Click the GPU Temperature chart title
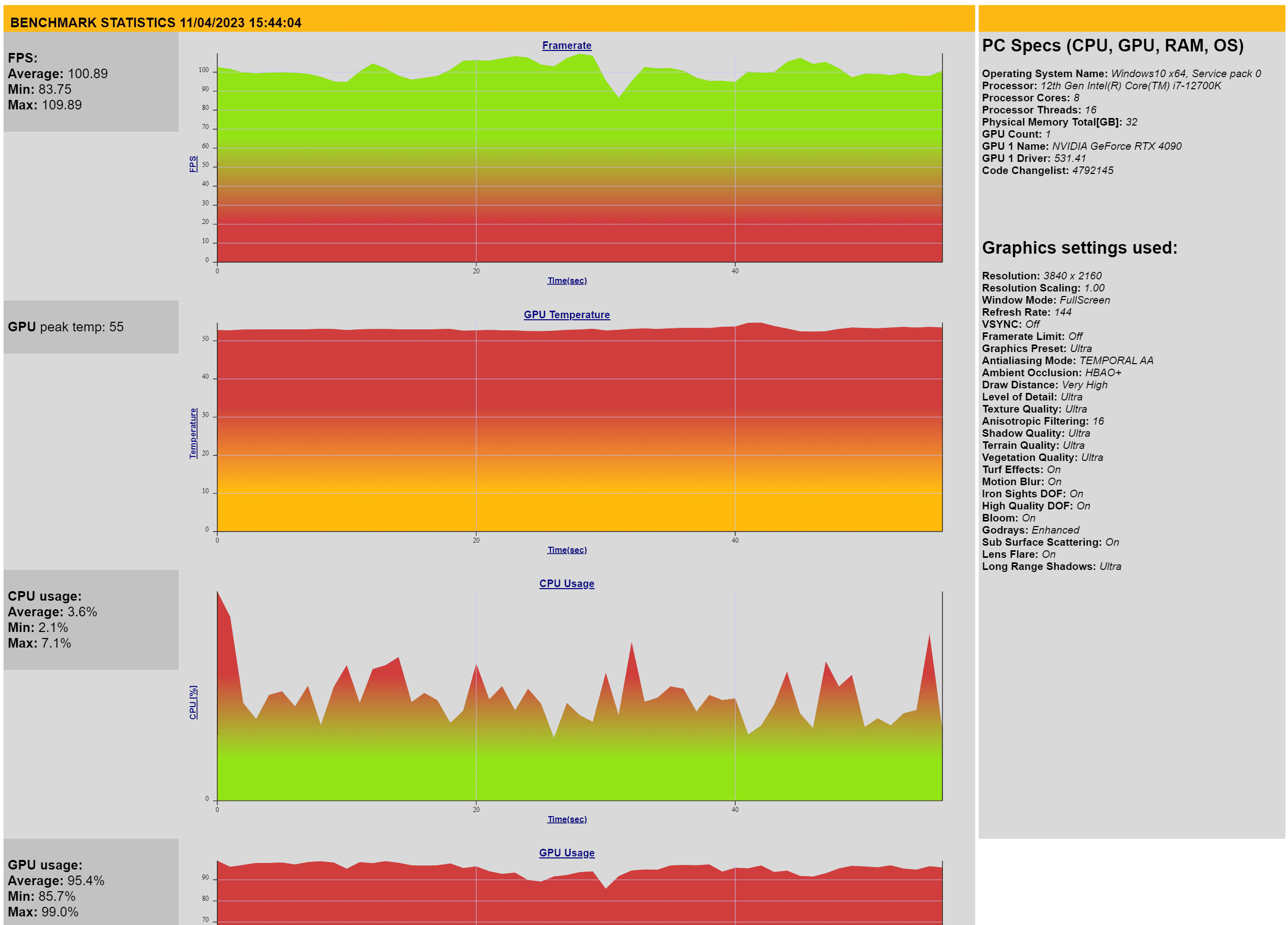 coord(566,315)
